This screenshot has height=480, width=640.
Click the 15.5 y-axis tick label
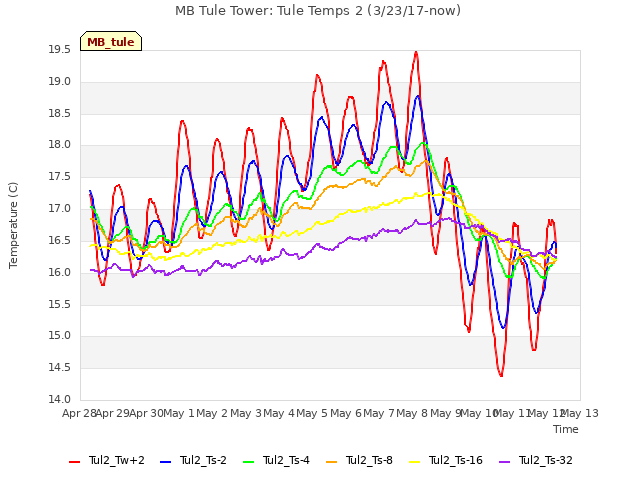60,304
